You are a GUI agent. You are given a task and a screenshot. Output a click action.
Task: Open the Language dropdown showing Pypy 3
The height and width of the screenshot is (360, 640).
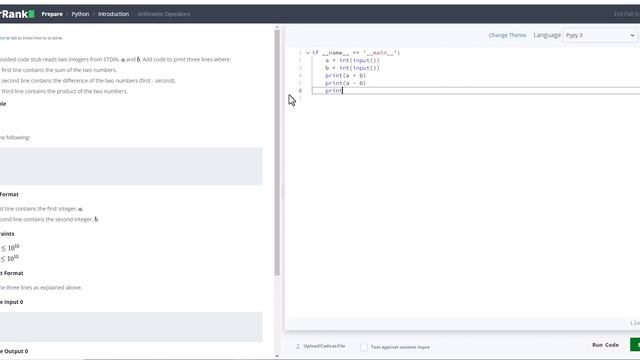pos(600,36)
